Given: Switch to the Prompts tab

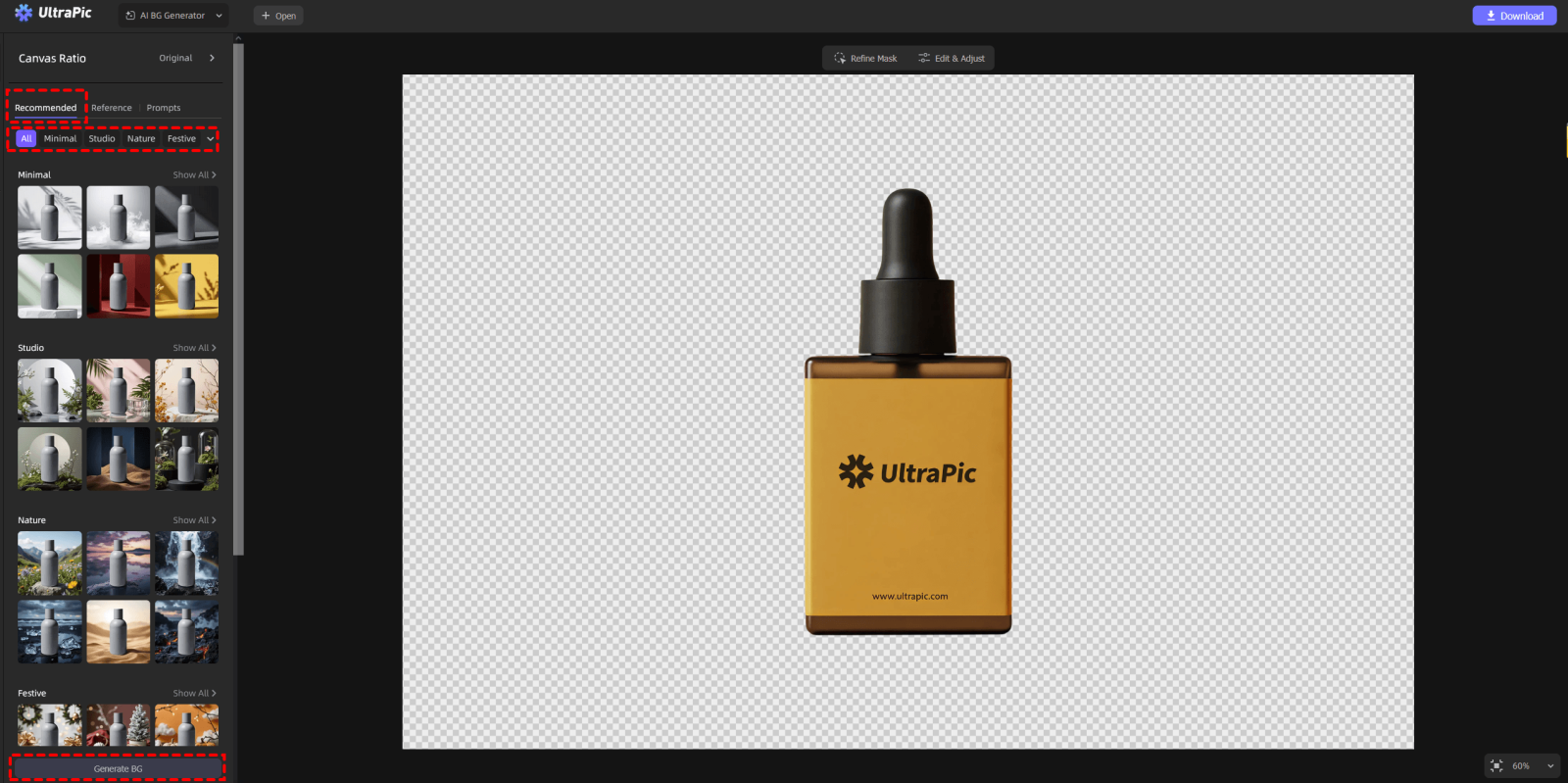Looking at the screenshot, I should pyautogui.click(x=164, y=108).
